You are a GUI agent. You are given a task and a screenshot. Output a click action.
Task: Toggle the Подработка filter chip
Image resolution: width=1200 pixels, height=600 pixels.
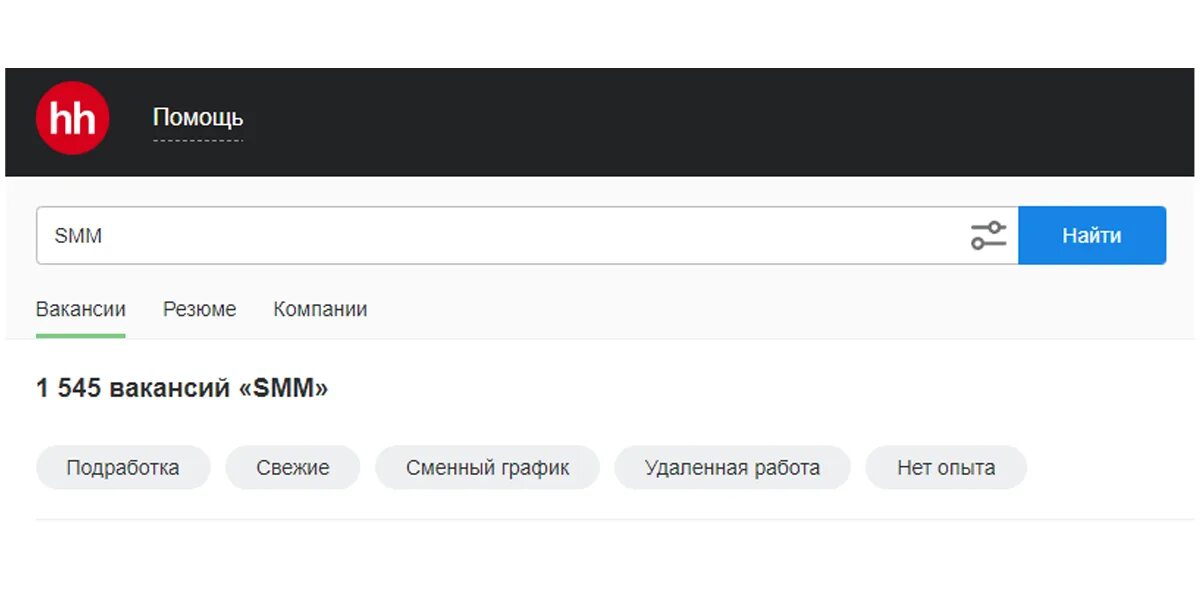[123, 468]
